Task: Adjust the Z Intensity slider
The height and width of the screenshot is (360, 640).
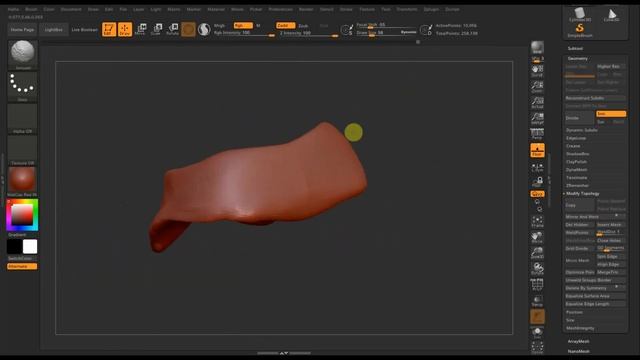Action: [x=309, y=33]
